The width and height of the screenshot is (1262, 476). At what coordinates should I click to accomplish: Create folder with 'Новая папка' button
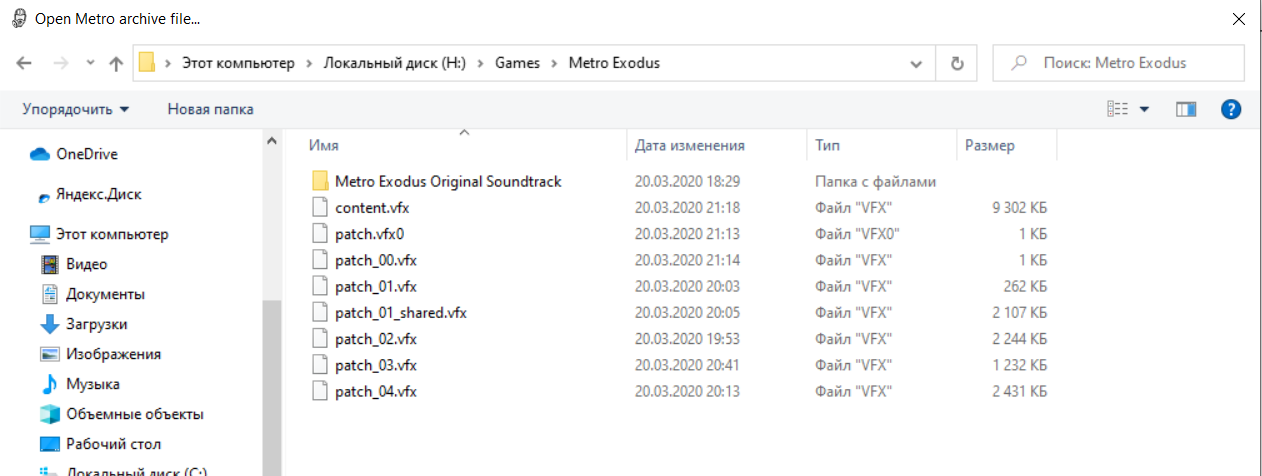coord(210,108)
